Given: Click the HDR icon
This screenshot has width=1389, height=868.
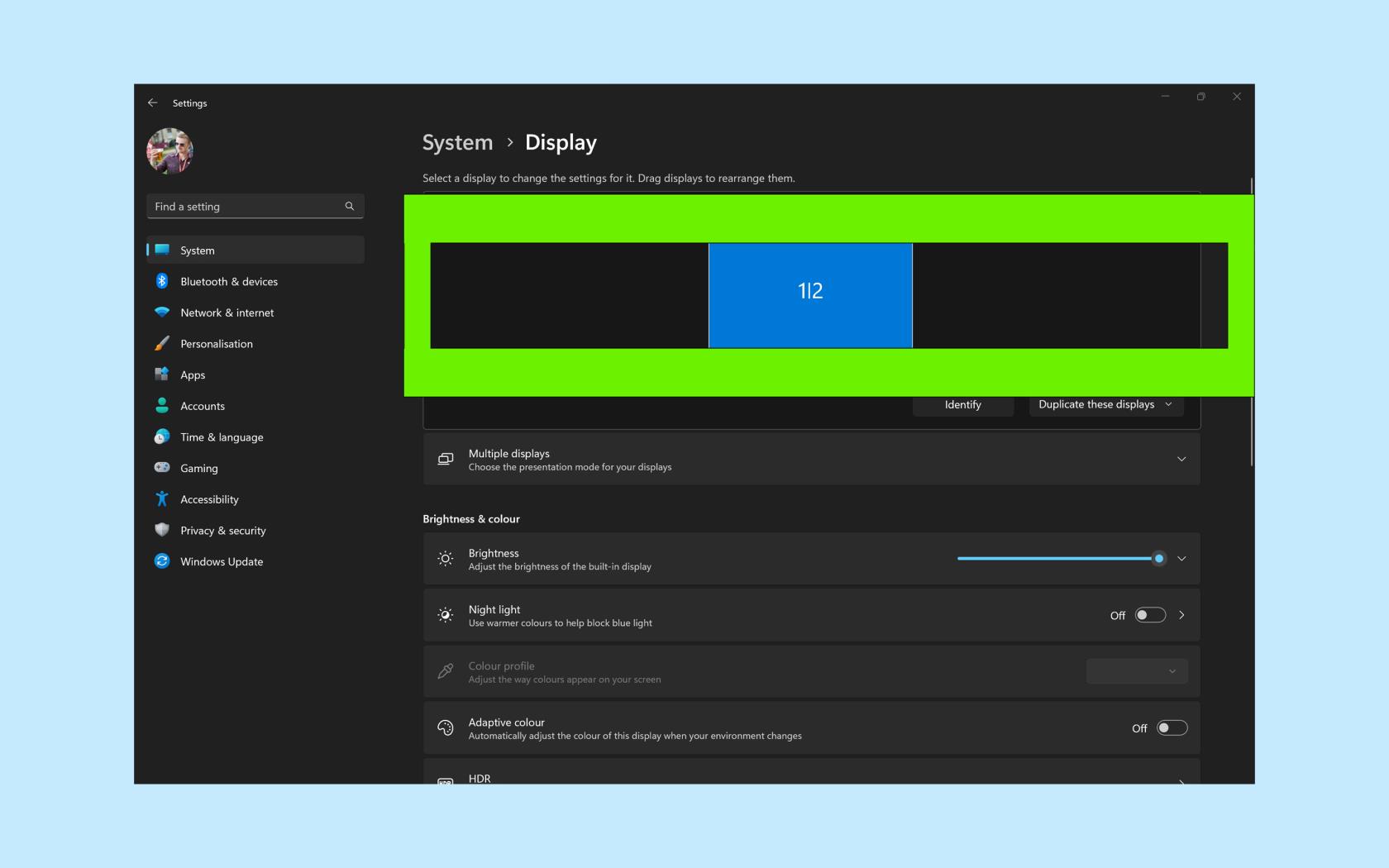Looking at the screenshot, I should pyautogui.click(x=446, y=780).
